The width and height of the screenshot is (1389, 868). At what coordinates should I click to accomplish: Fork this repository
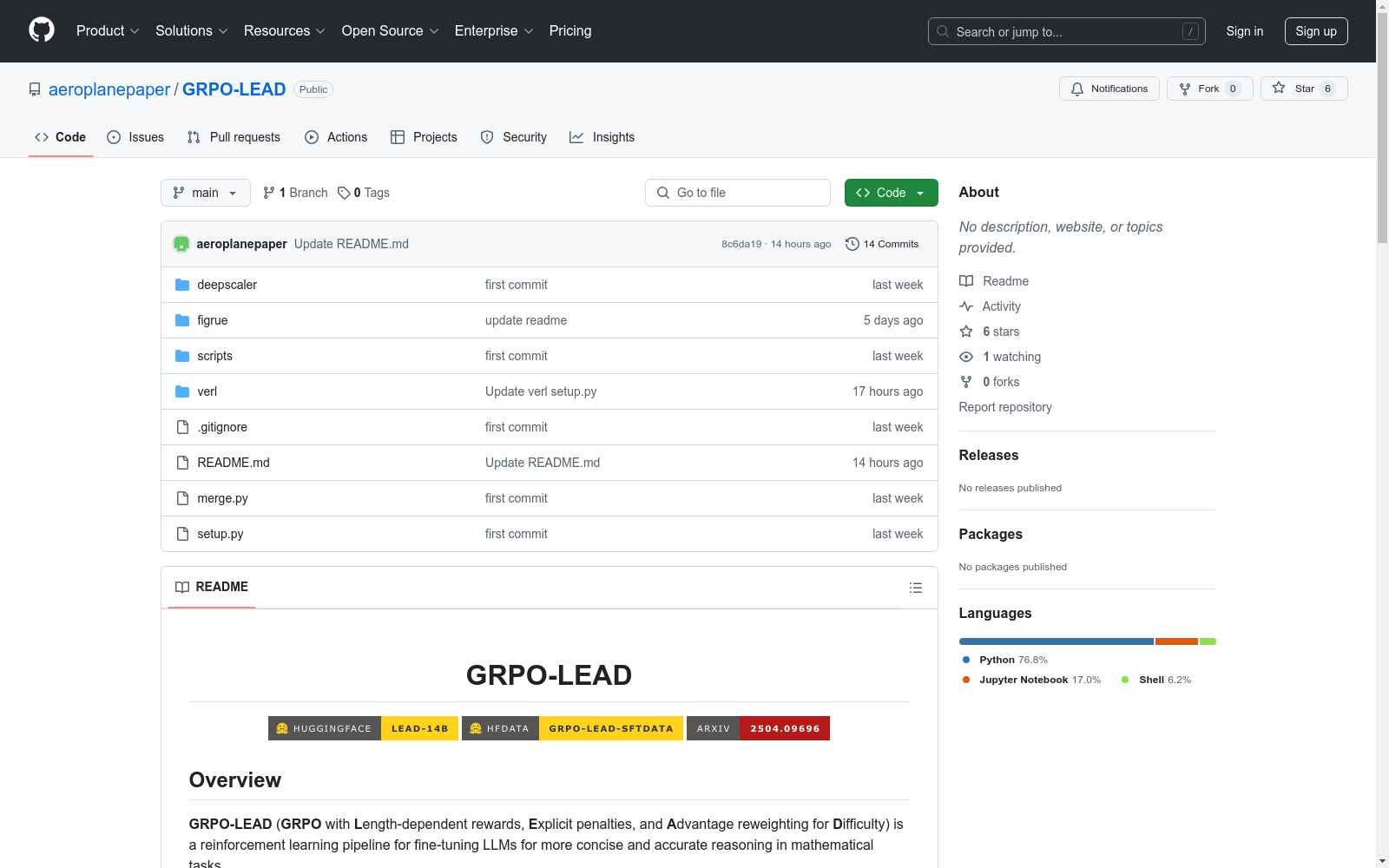coord(1209,89)
